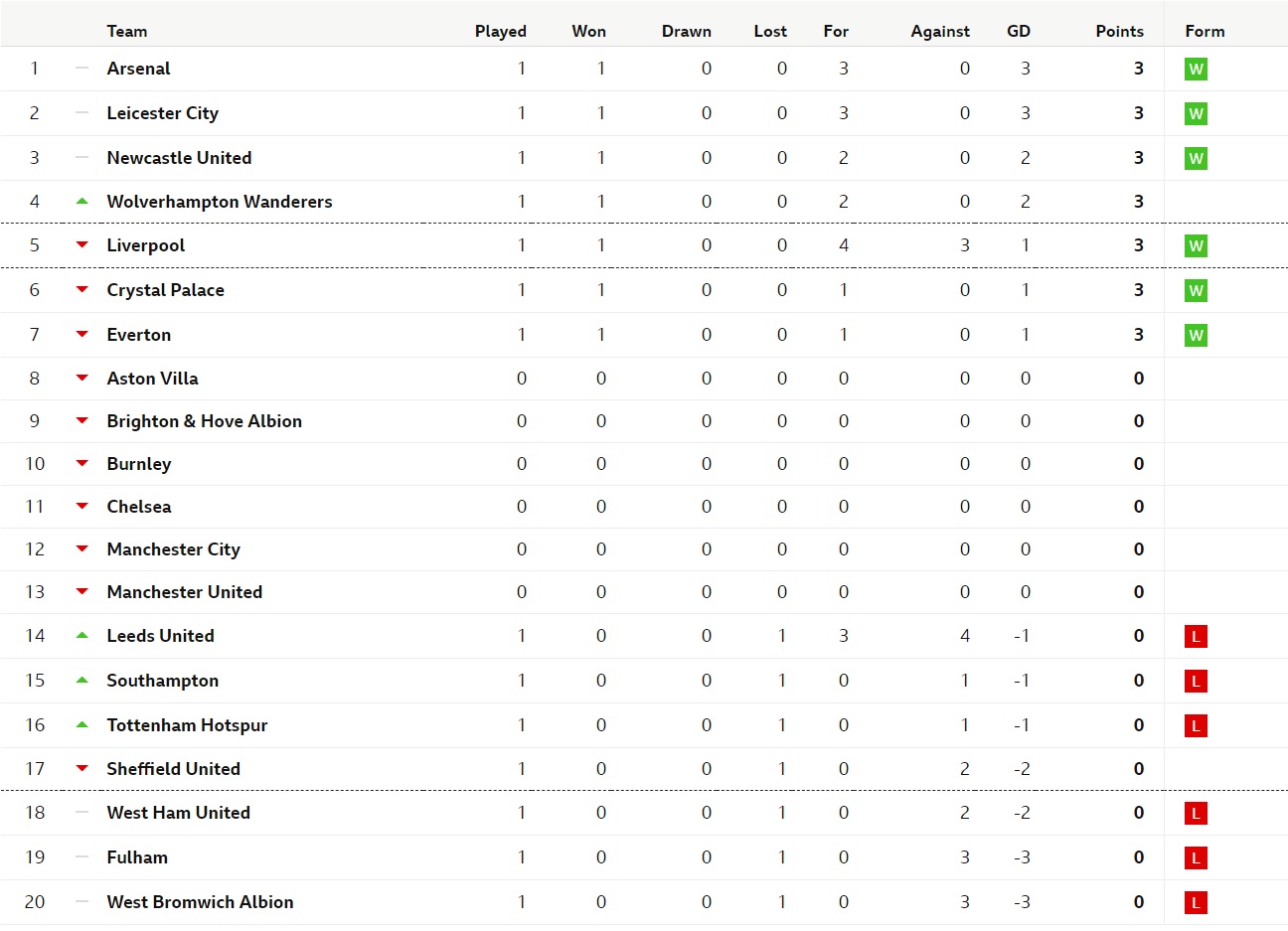
Task: Open the Tottenham Hotspur team link
Action: coord(187,725)
